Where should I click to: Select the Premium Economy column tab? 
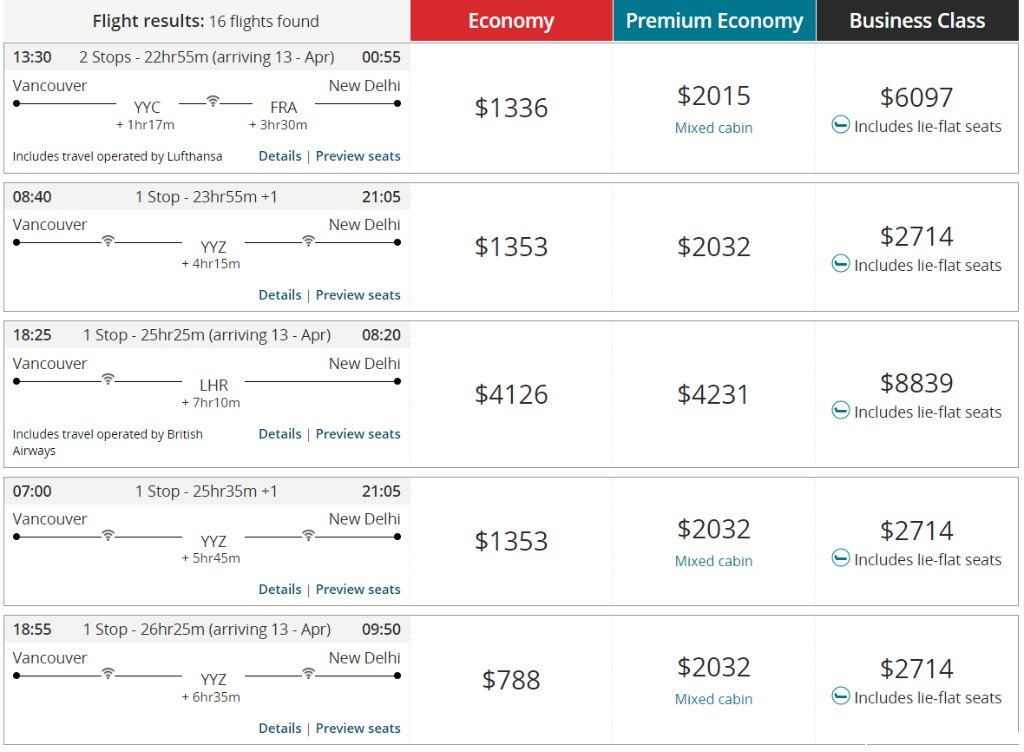[x=714, y=21]
